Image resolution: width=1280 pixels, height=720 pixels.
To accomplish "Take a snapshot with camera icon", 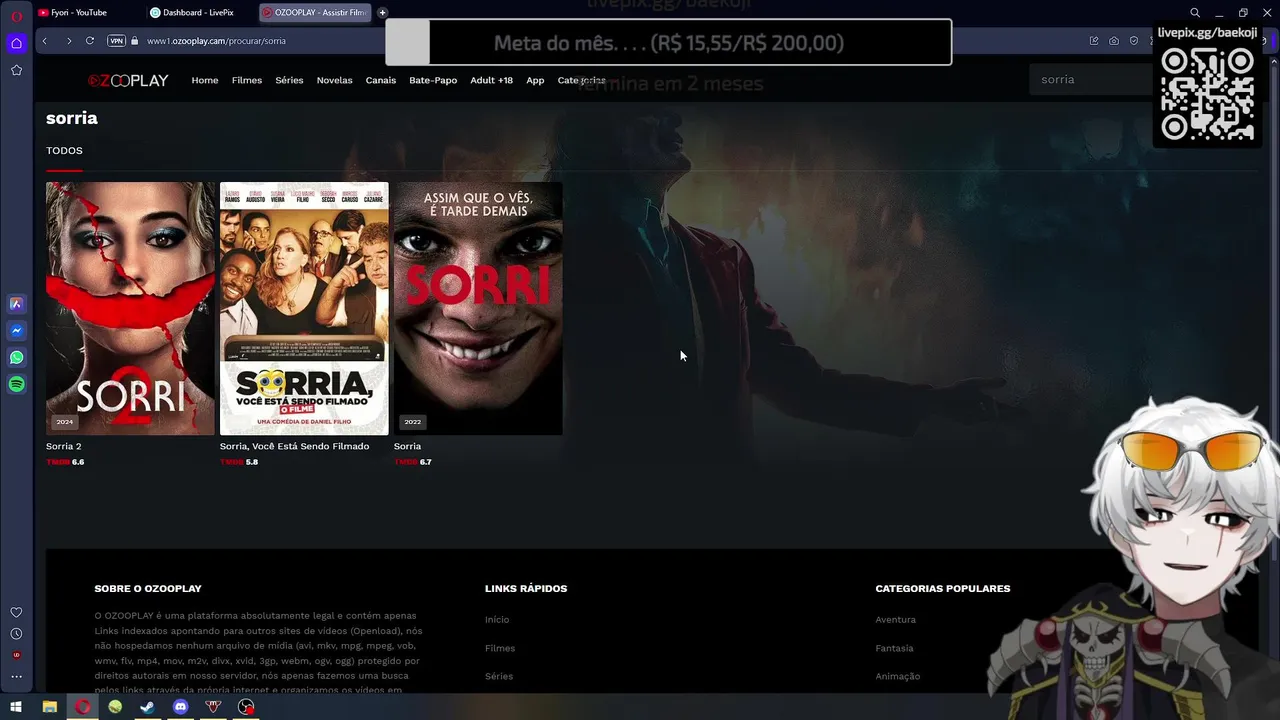I will click(x=1114, y=41).
